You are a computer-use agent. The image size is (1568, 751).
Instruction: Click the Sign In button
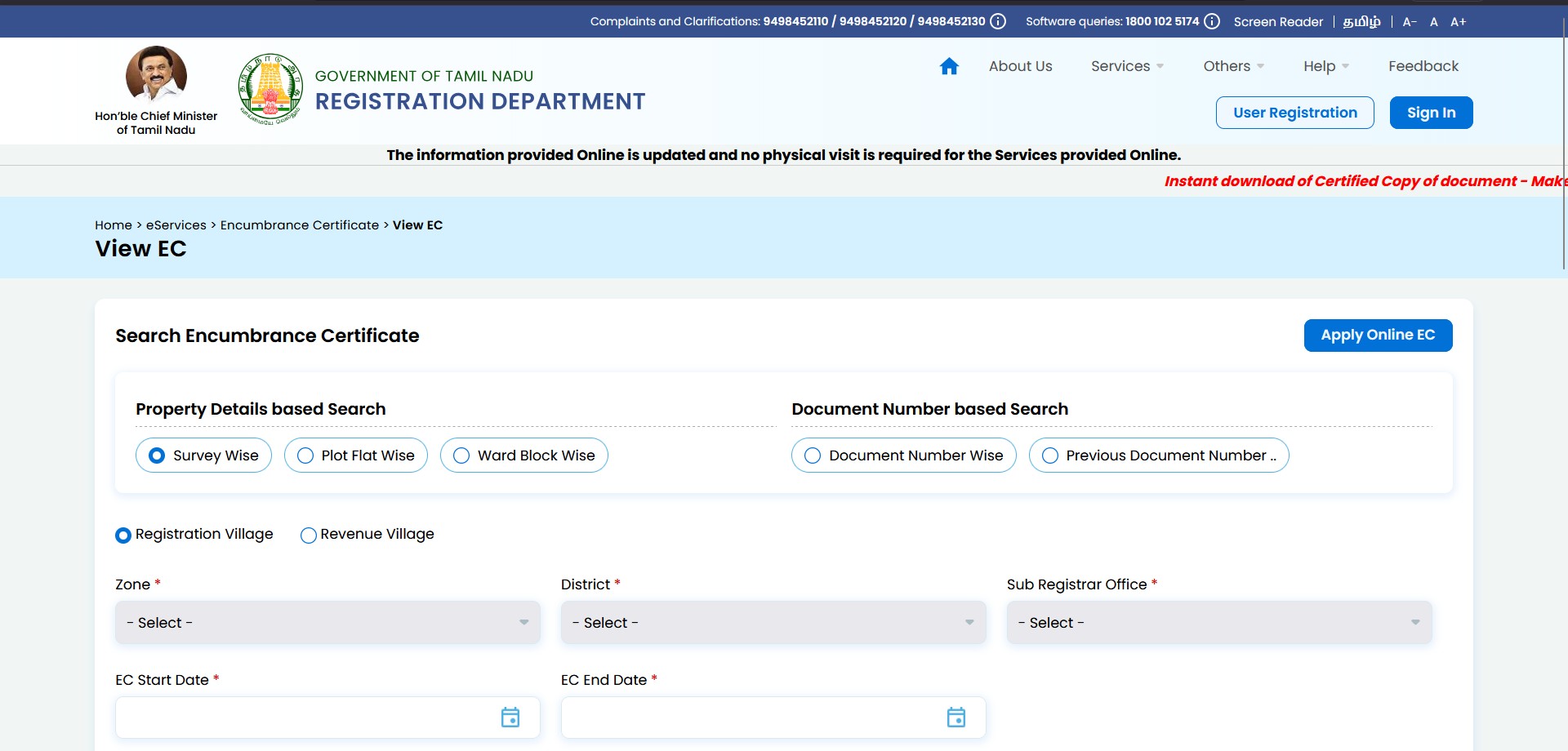tap(1431, 113)
